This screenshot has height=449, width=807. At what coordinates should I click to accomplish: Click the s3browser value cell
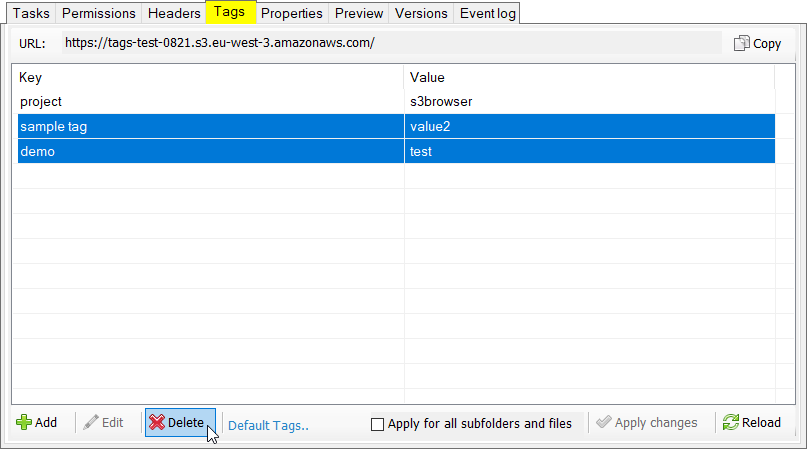pos(589,101)
